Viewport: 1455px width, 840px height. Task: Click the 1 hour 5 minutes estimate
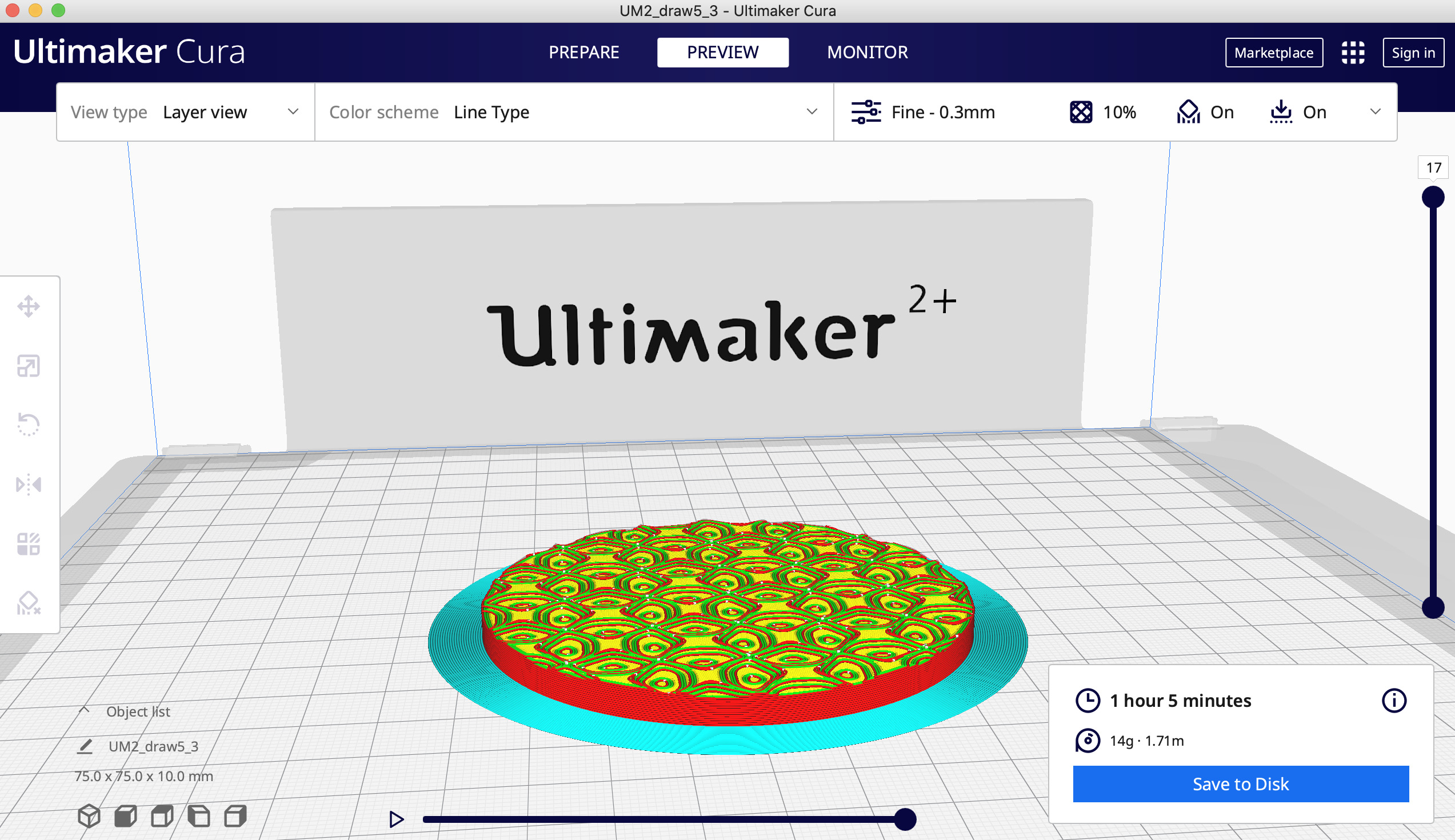click(1180, 701)
